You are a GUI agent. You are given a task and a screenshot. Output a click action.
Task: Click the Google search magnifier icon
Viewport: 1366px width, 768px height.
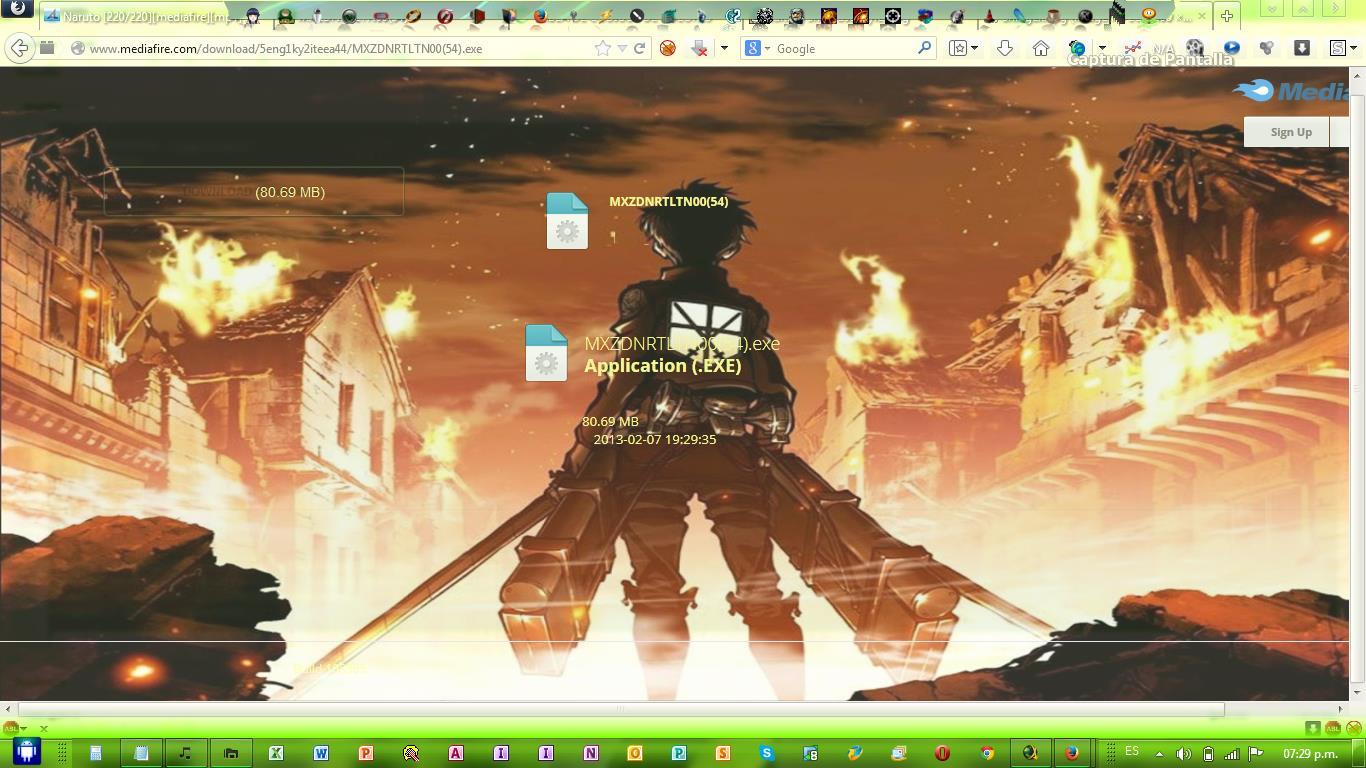924,48
